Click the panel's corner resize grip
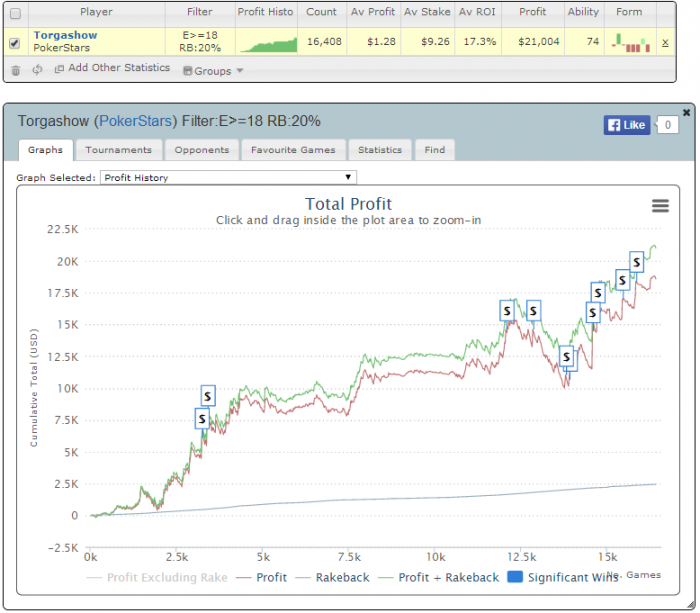Viewport: 700px width, 613px height. [691, 604]
